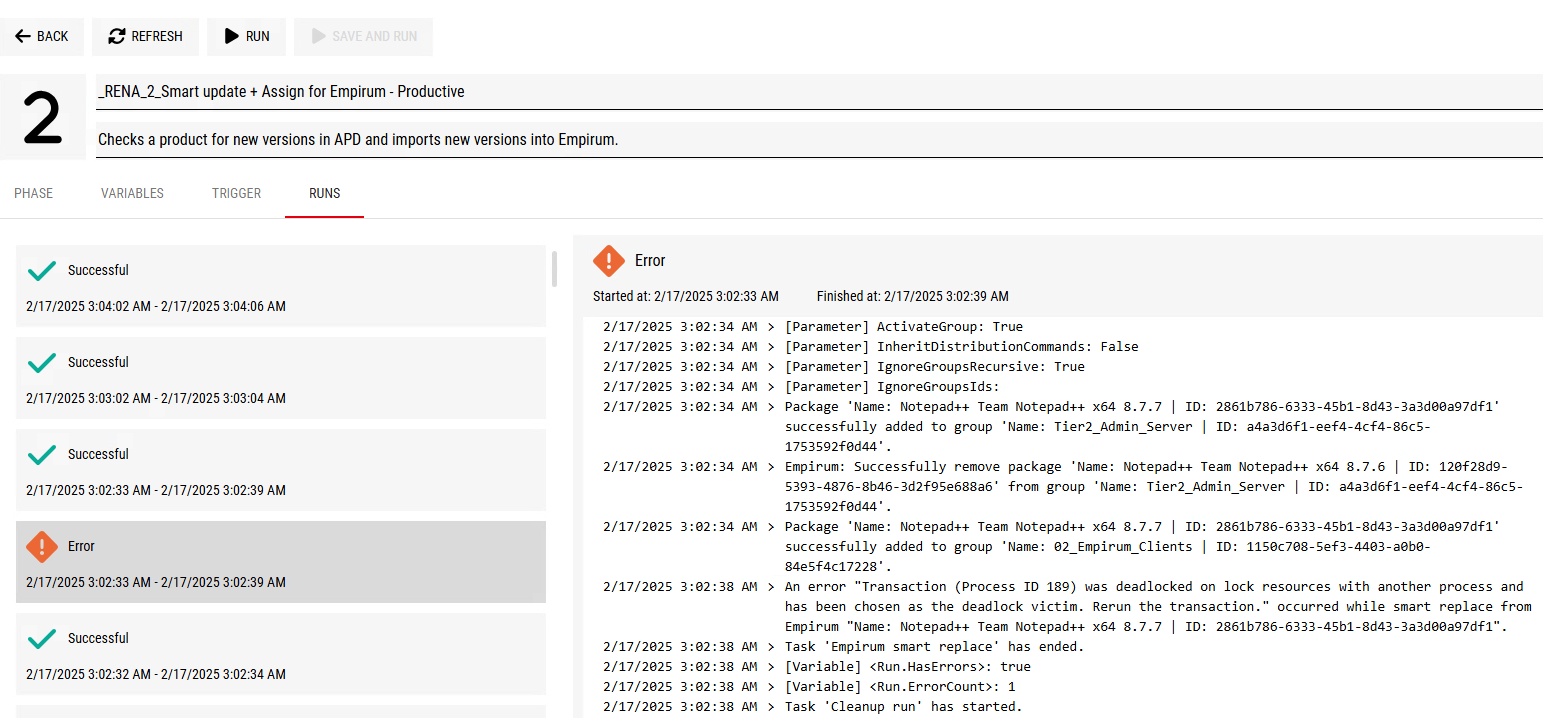
Task: Open the PHASE tab
Action: [x=34, y=193]
